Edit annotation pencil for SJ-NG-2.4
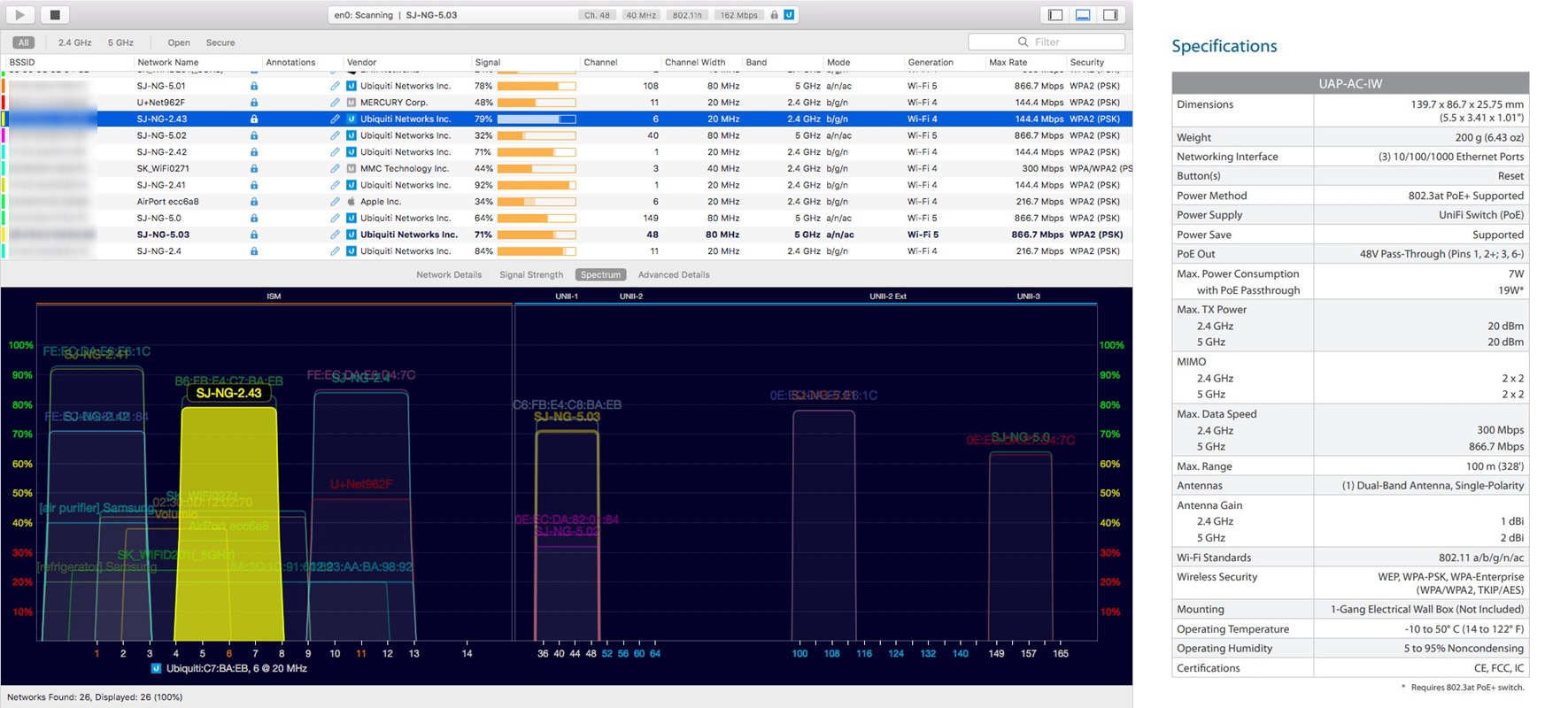Screen dimensions: 1568x708 [x=335, y=251]
